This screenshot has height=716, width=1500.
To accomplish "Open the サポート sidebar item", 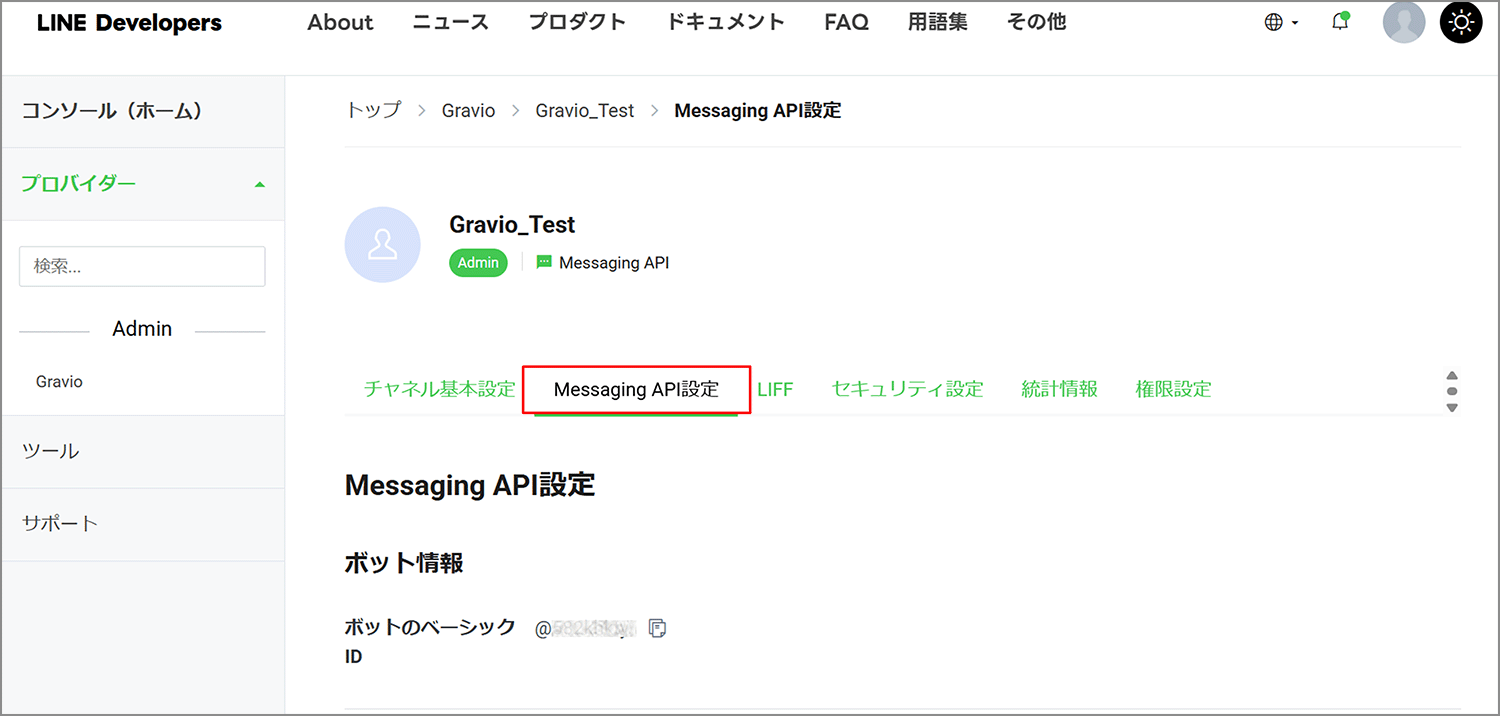I will point(143,524).
